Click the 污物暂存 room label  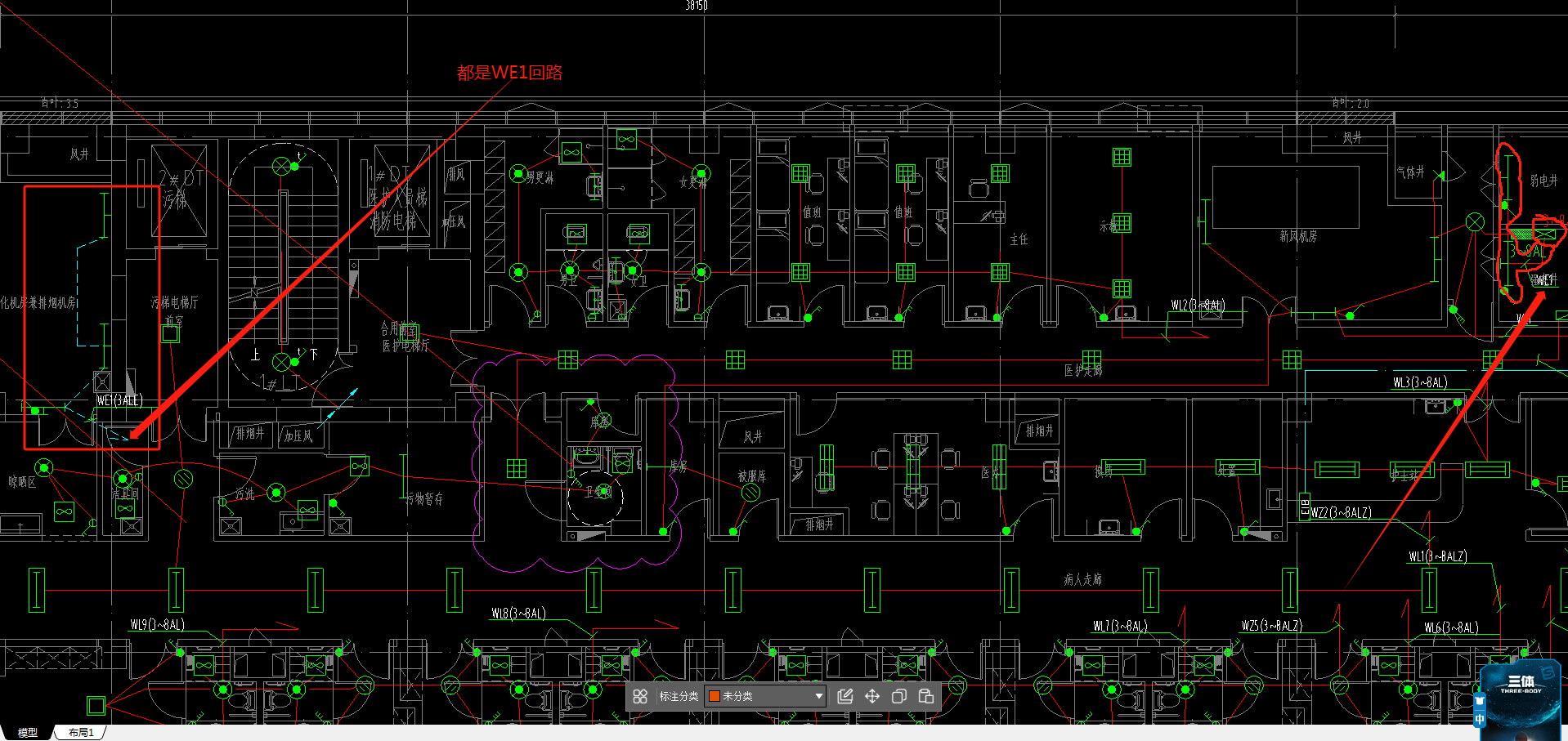click(x=424, y=498)
